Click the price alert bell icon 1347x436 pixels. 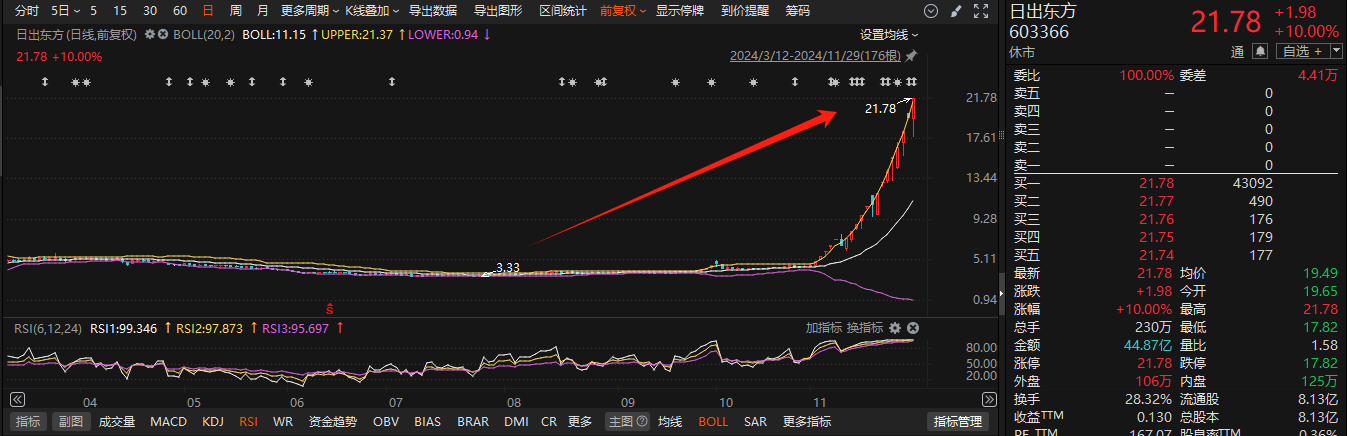(x=1260, y=51)
